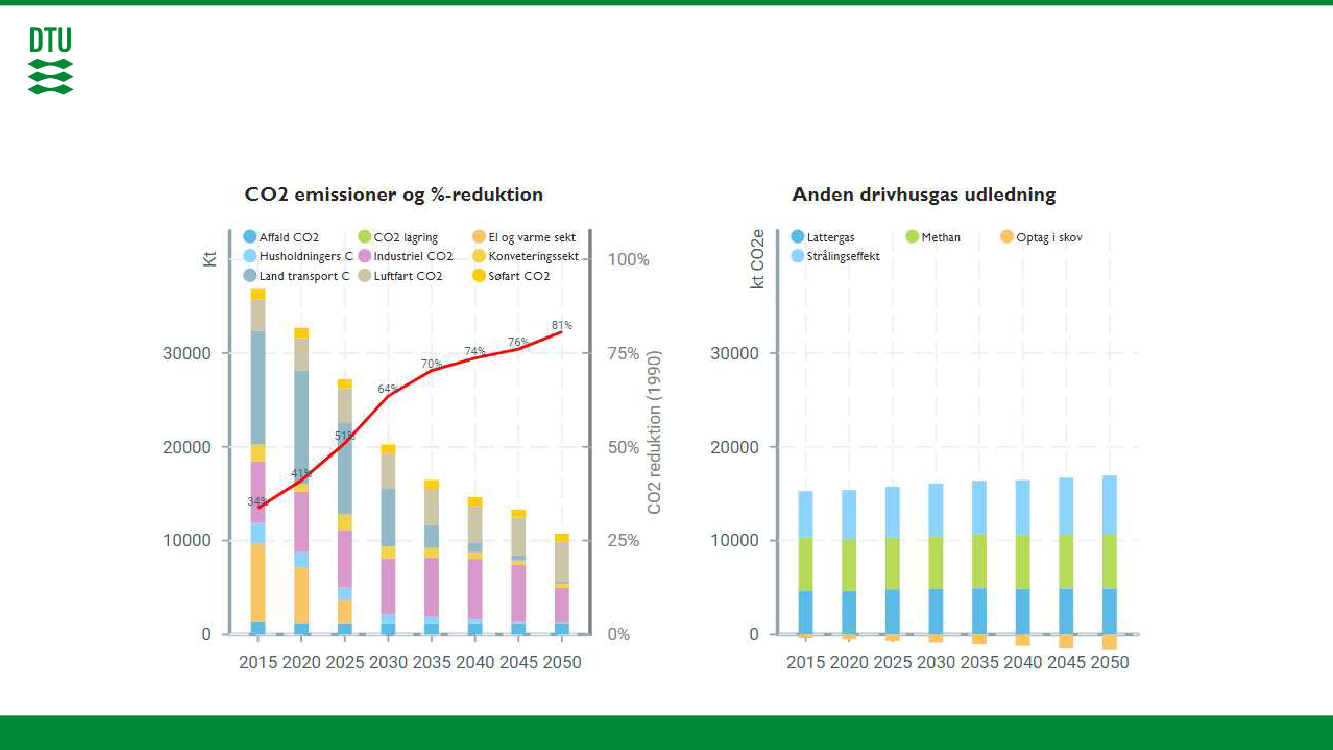Toggle Lattergas legend marker

pos(797,237)
